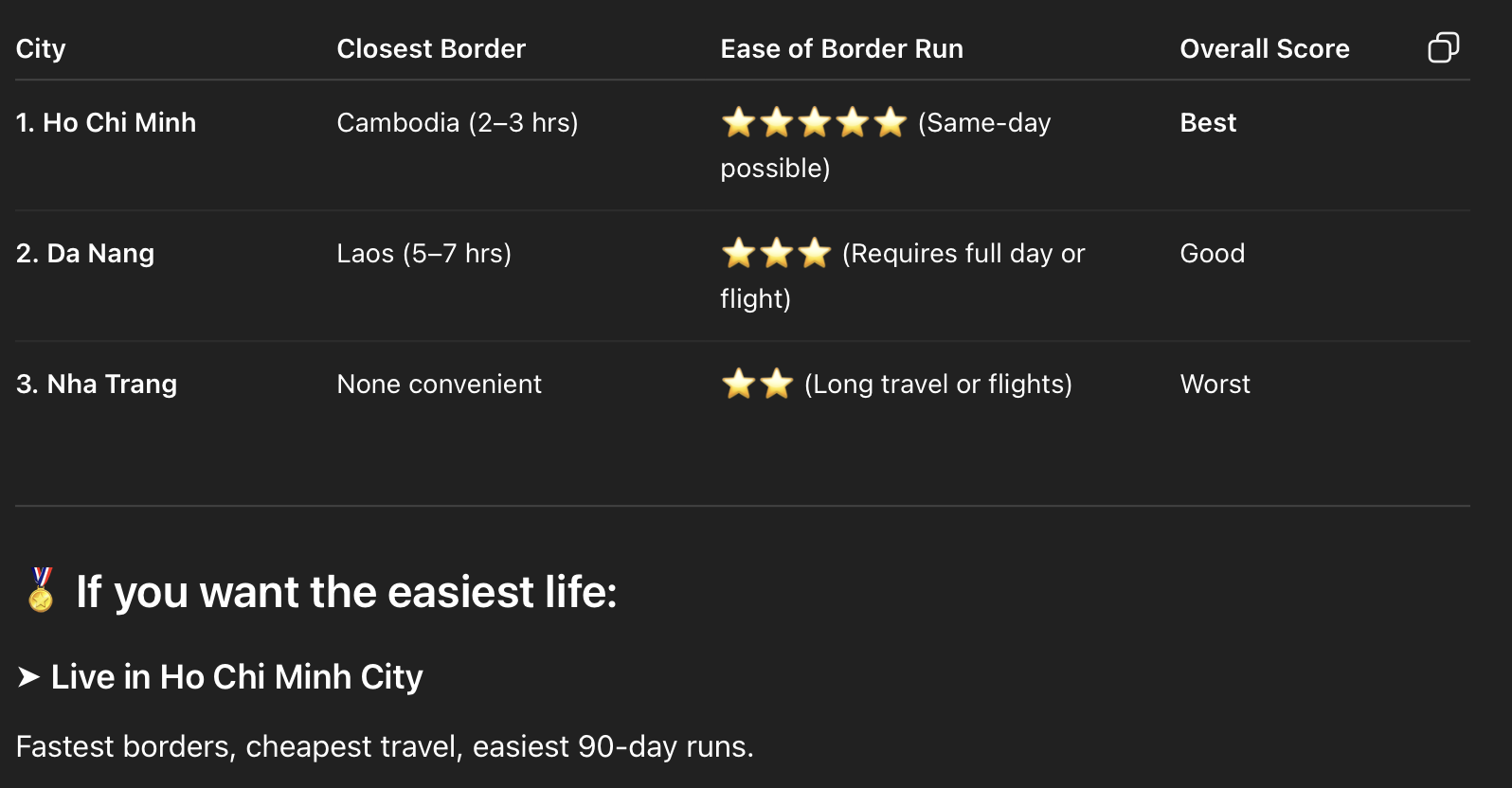
Task: Click the If you want the easiest life heading
Action: click(346, 592)
